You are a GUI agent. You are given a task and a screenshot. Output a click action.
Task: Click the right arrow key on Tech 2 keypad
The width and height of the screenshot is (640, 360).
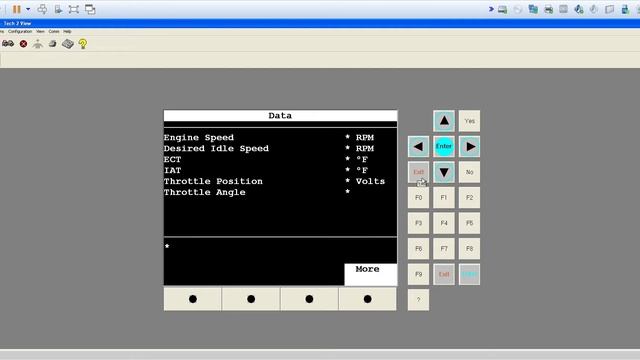point(469,147)
